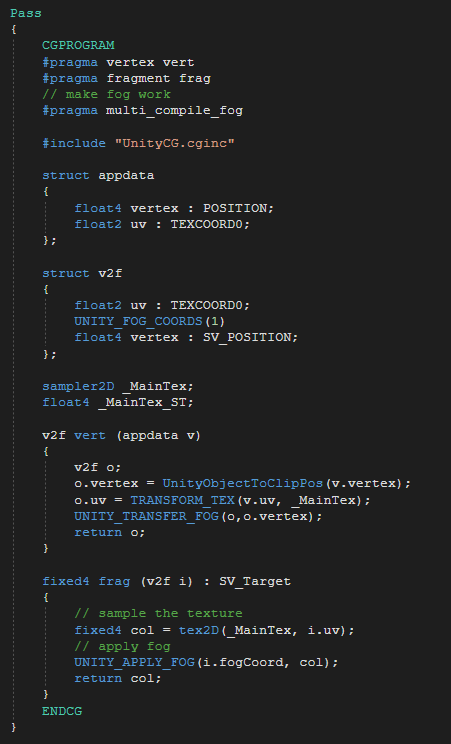Image resolution: width=451 pixels, height=744 pixels.
Task: Click the POSITION semantic in appdata
Action: pyautogui.click(x=235, y=208)
